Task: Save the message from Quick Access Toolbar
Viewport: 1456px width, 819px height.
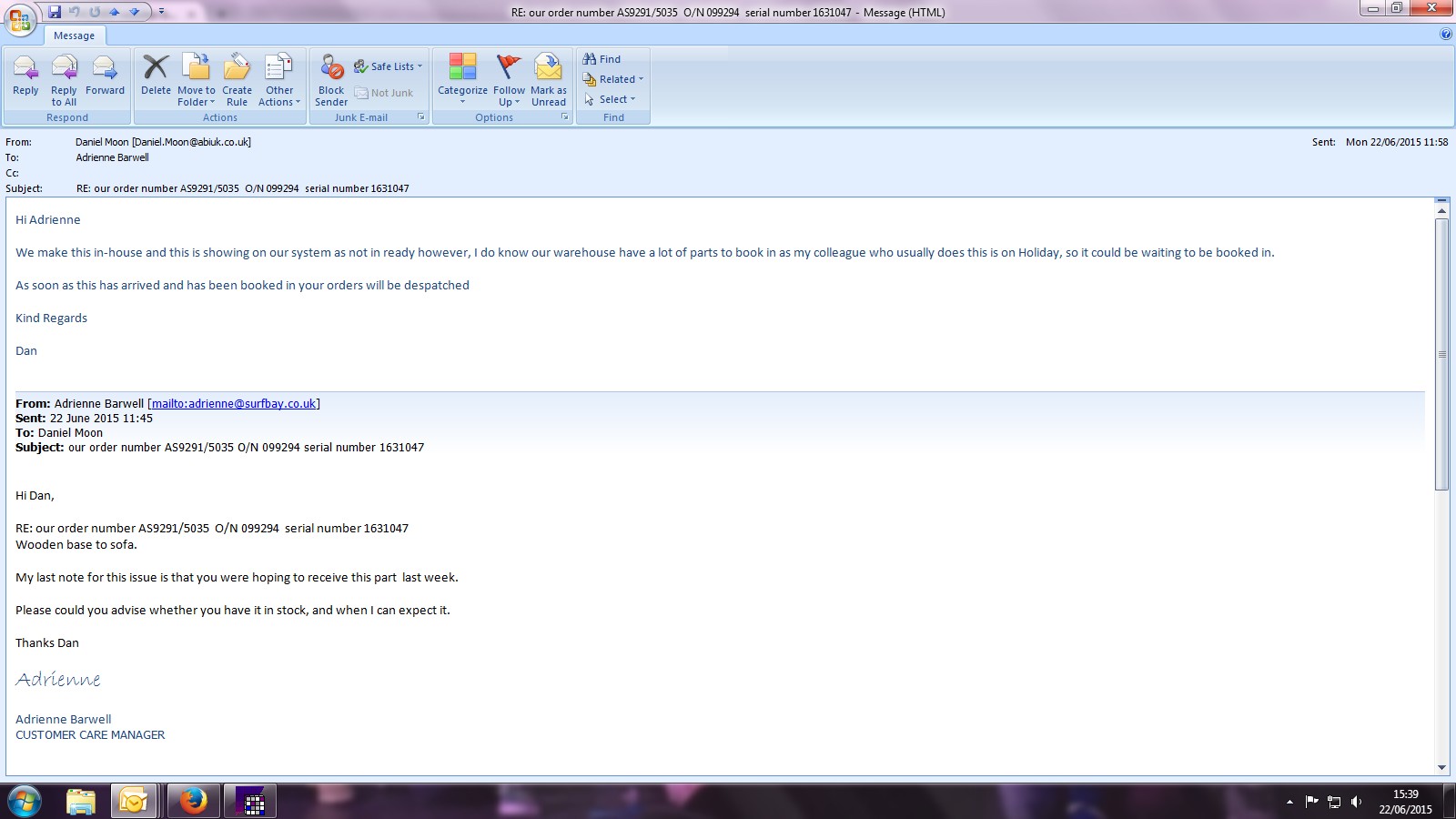Action: click(55, 12)
